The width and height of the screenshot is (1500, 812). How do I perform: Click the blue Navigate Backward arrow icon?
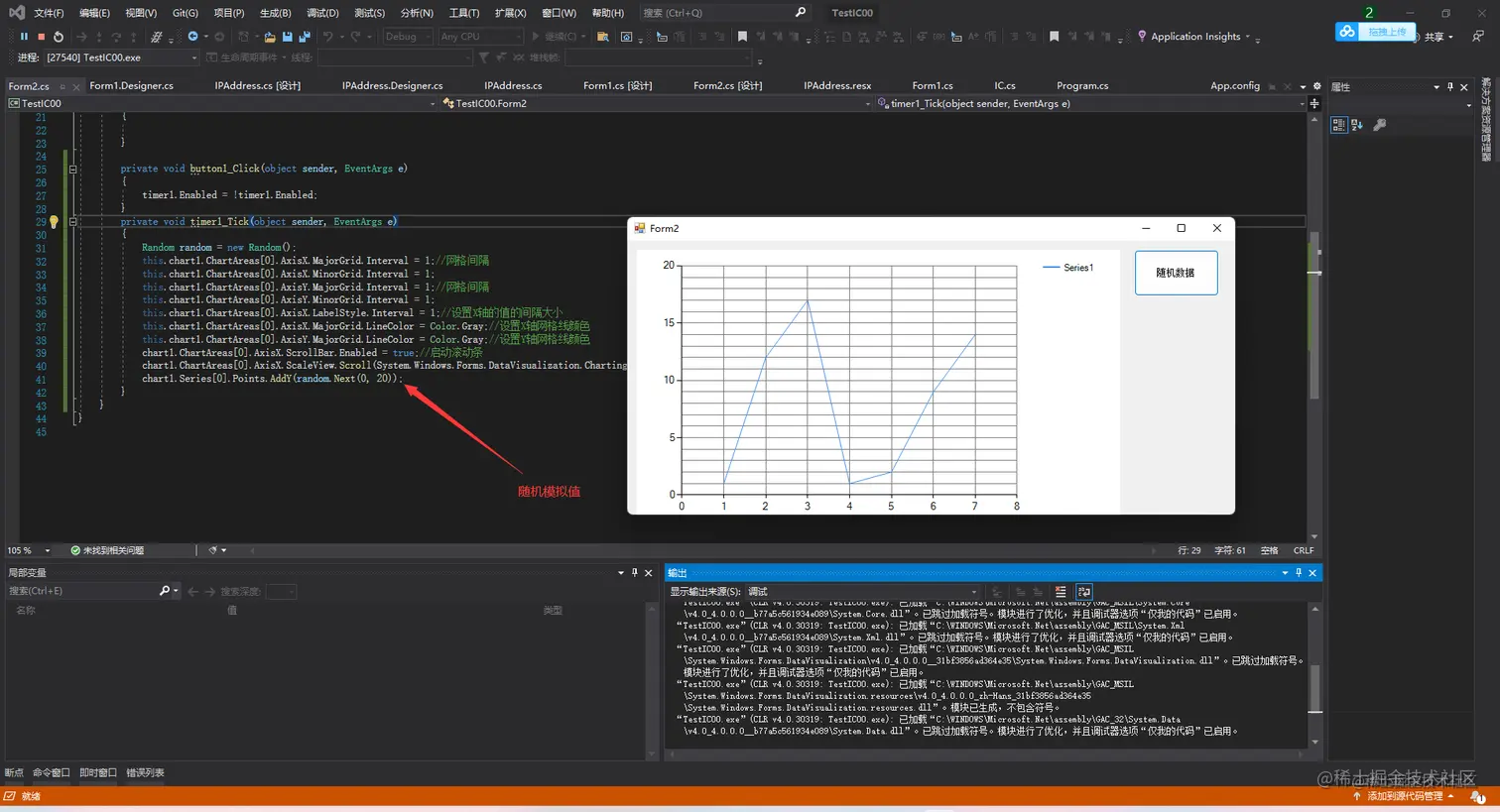[192, 37]
